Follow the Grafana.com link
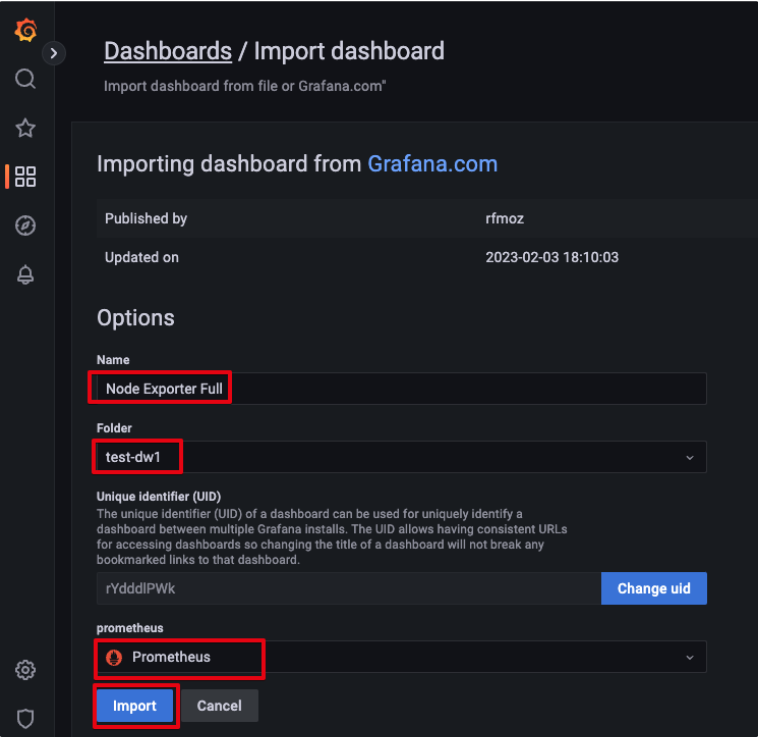This screenshot has height=738, width=758. click(433, 164)
